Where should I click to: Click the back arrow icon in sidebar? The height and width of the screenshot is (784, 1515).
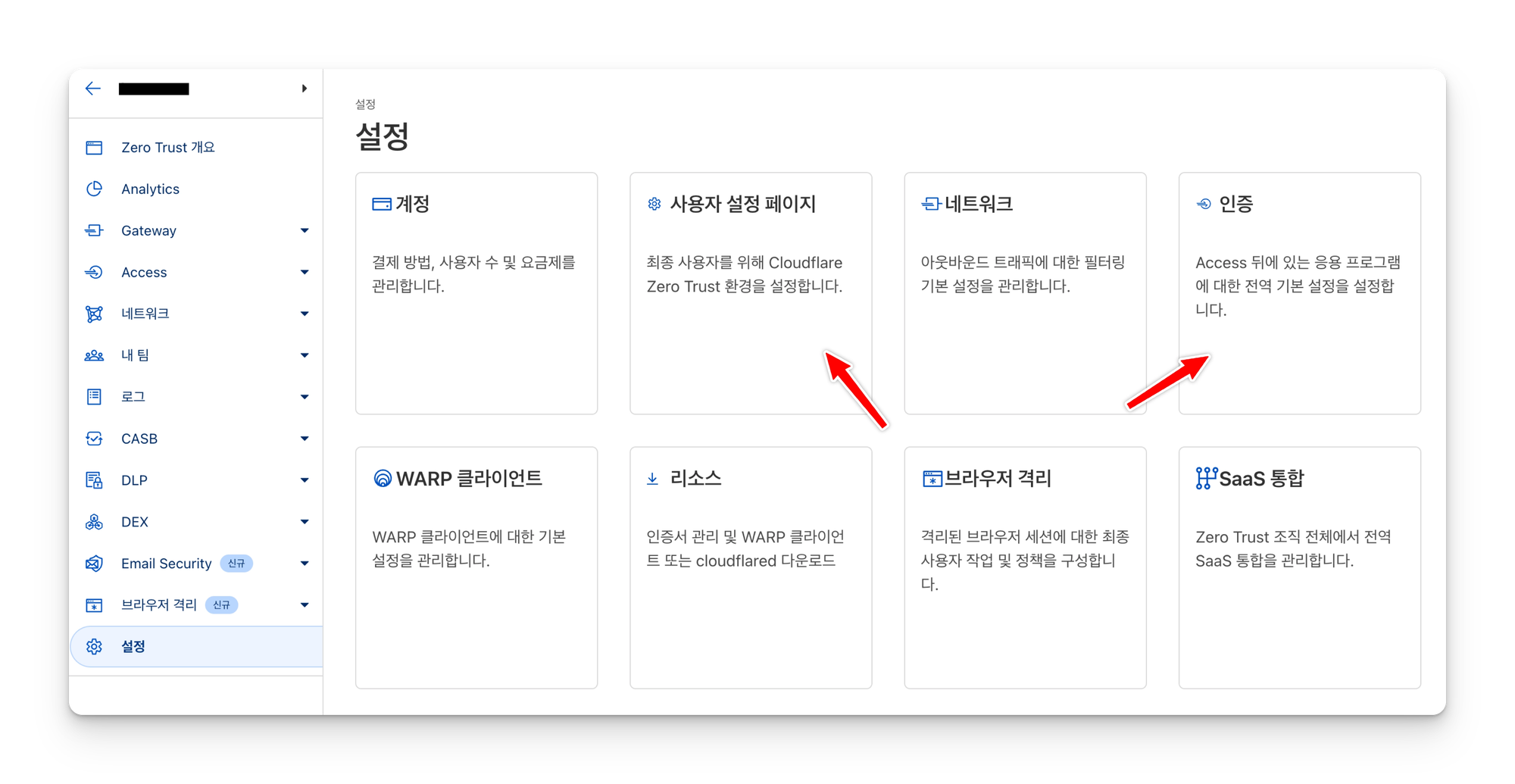pos(93,89)
